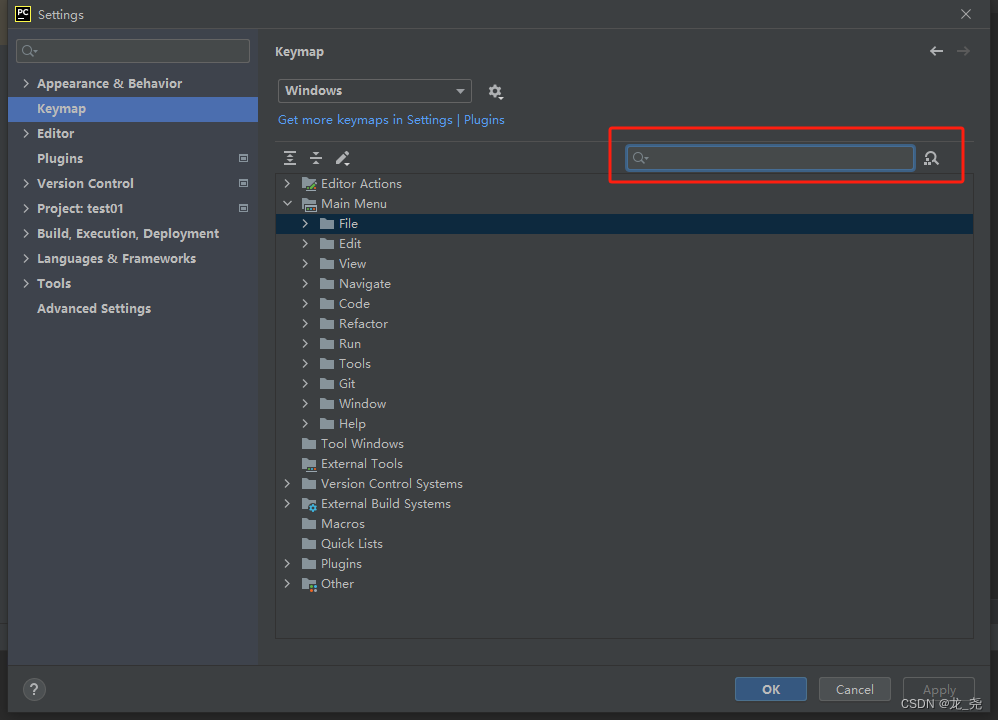Viewport: 998px width, 720px height.
Task: Click Find Actions by Shortcut icon
Action: (931, 158)
